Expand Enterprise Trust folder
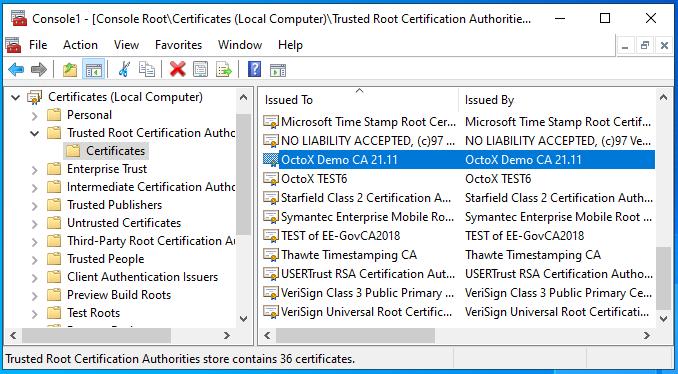Viewport: 678px width, 374px height. (x=35, y=169)
